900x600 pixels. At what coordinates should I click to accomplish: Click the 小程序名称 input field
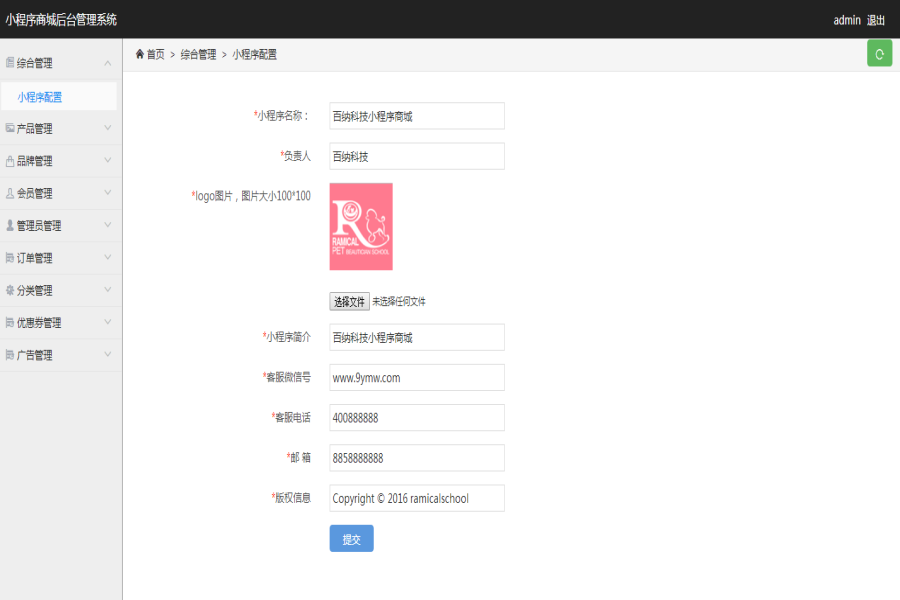point(417,116)
